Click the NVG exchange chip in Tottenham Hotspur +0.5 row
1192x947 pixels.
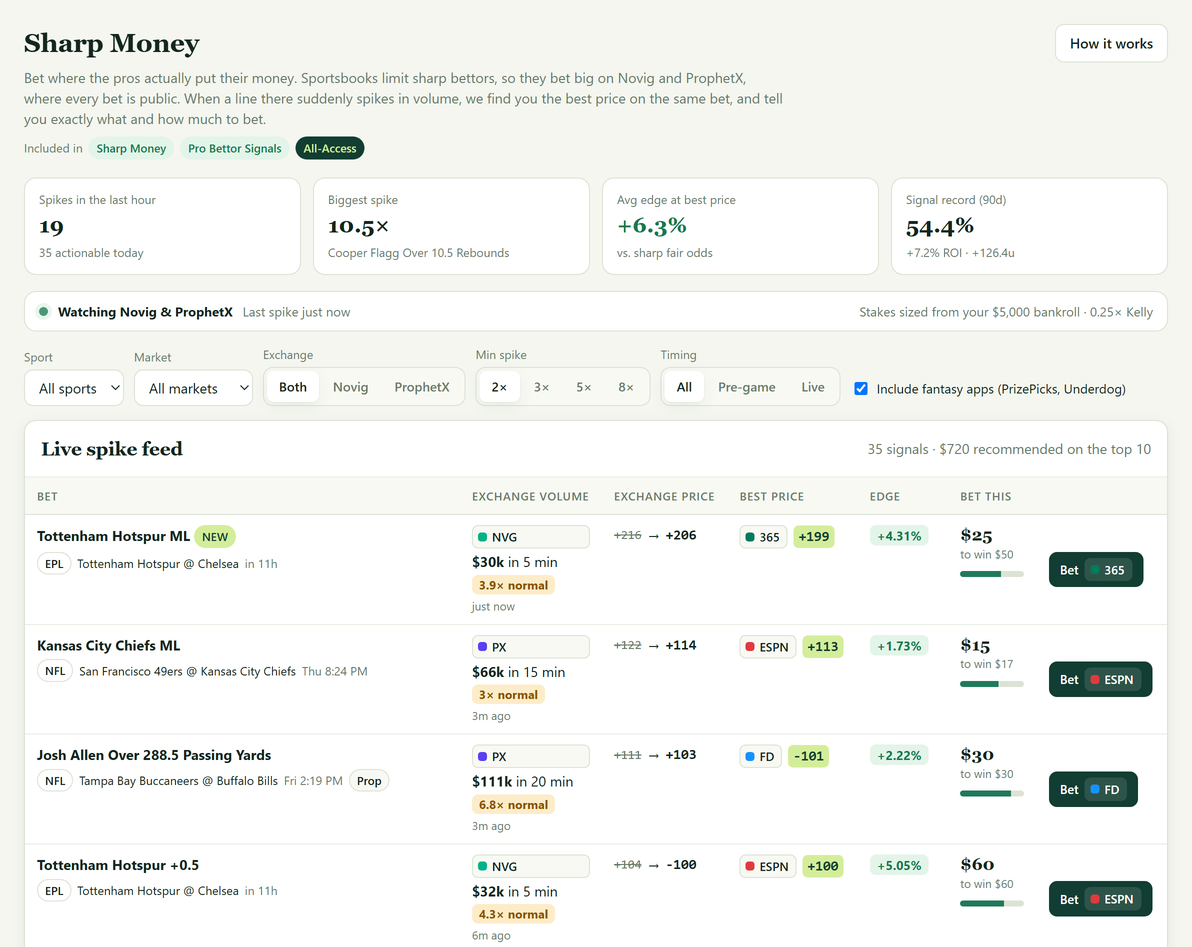(531, 866)
